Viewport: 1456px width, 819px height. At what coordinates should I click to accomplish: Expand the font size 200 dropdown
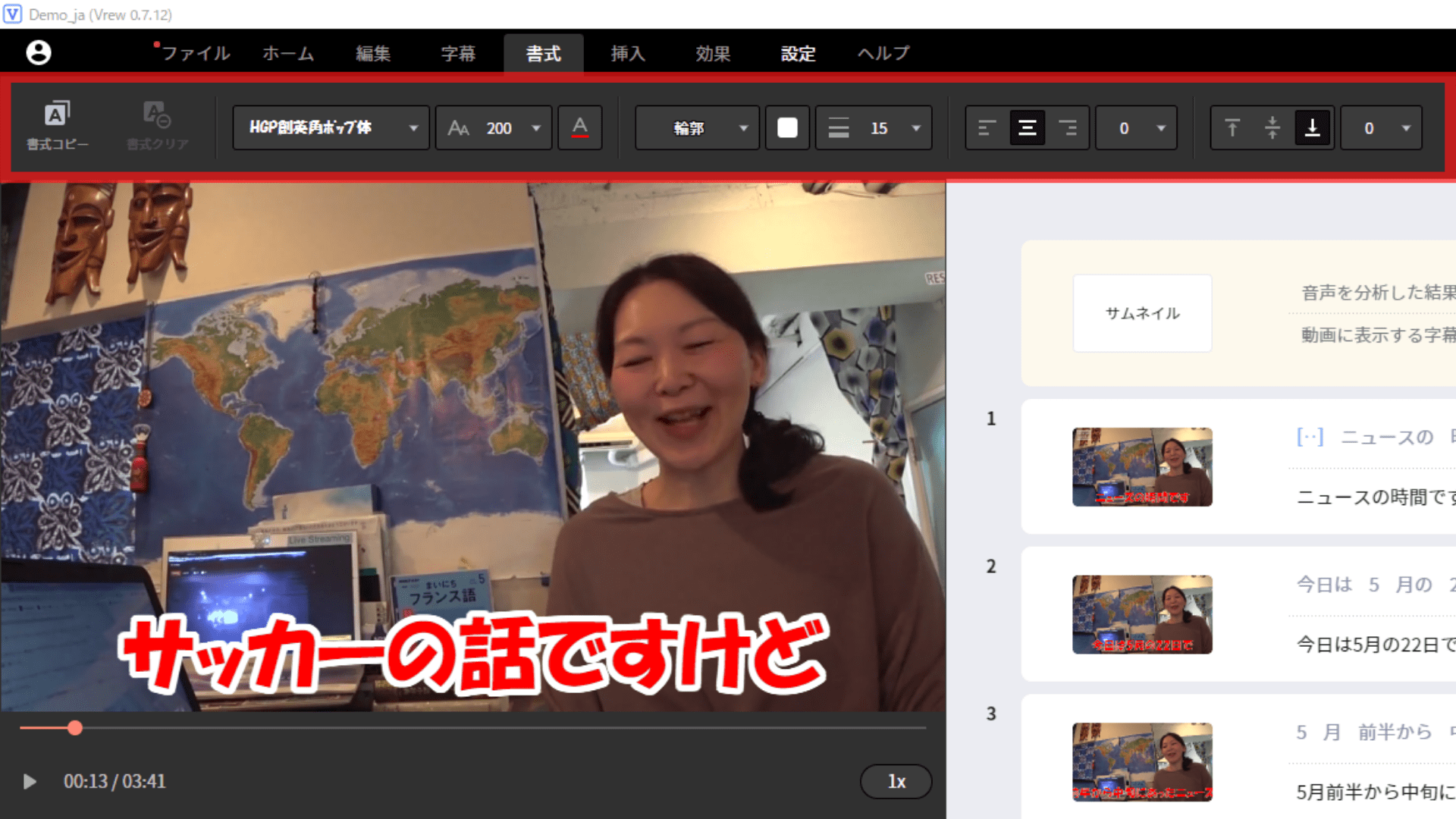536,128
